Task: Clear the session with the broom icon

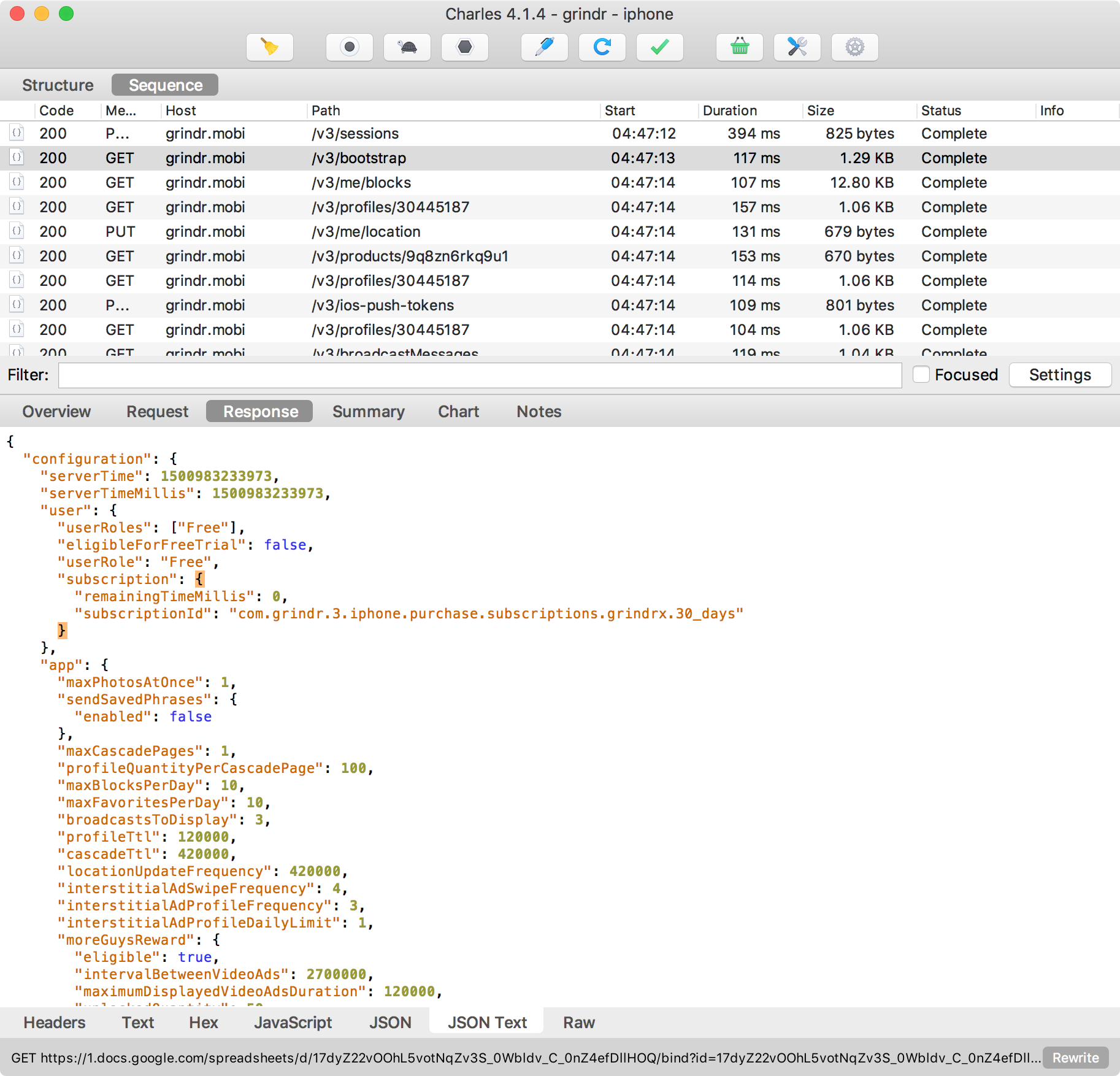Action: tap(270, 47)
